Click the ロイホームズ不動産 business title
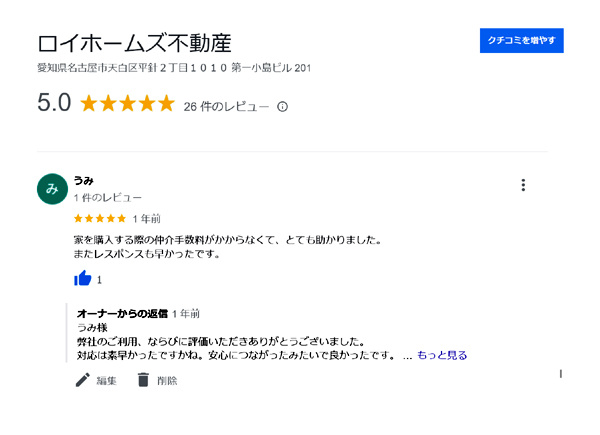This screenshot has width=600, height=435. click(134, 43)
